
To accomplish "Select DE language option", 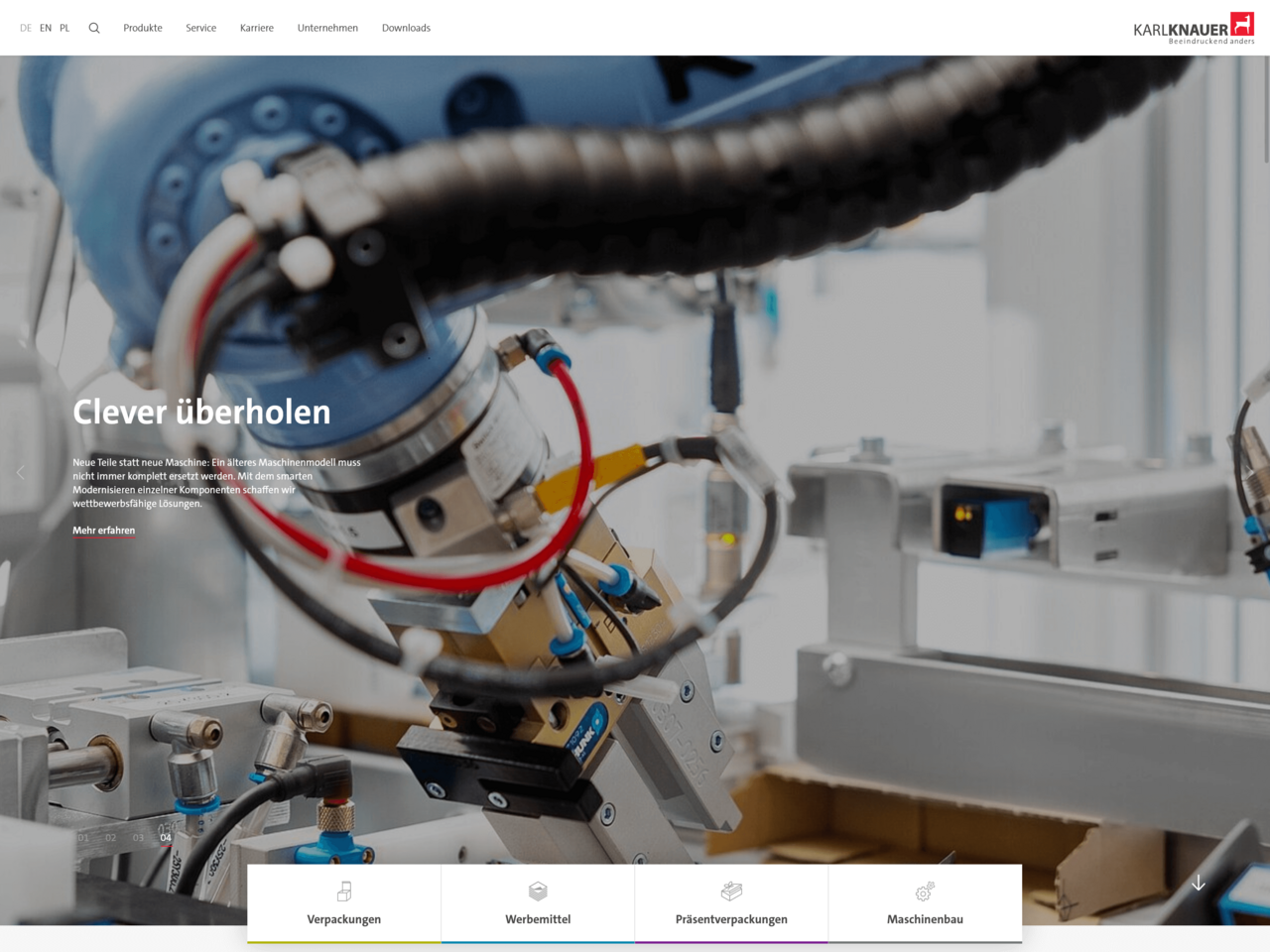I will click(x=26, y=28).
